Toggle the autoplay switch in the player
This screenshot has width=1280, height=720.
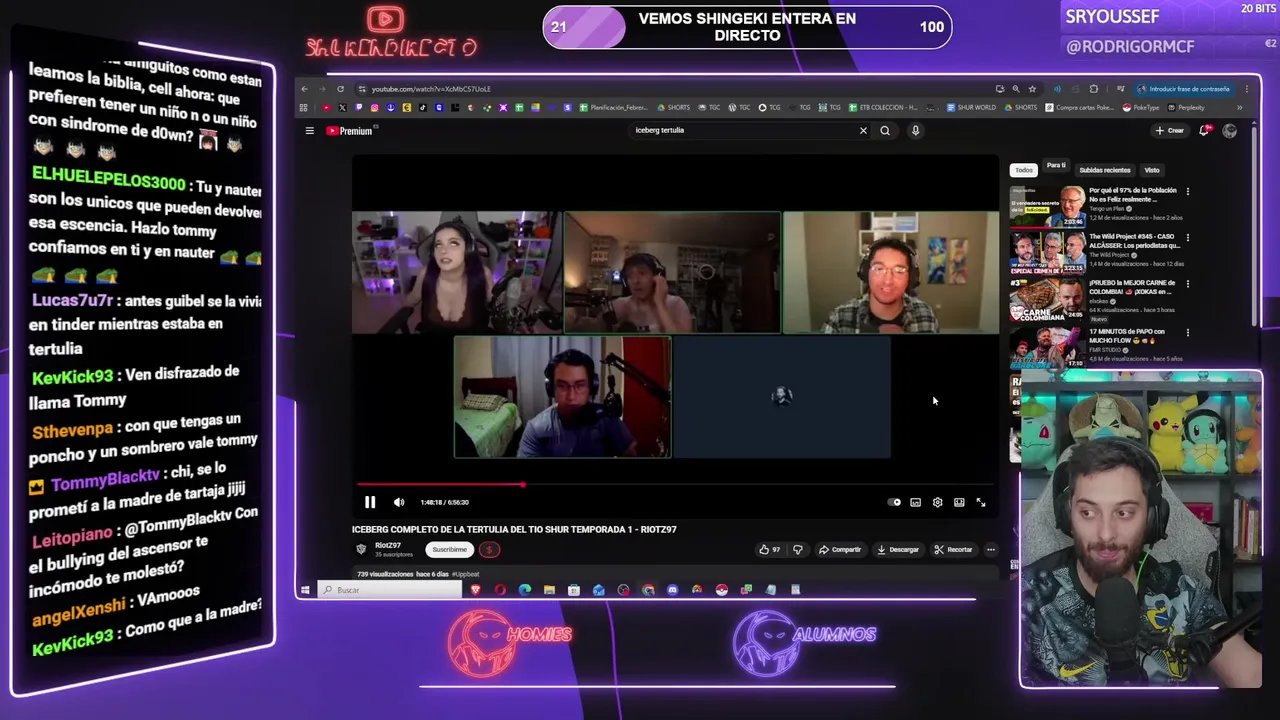[894, 502]
